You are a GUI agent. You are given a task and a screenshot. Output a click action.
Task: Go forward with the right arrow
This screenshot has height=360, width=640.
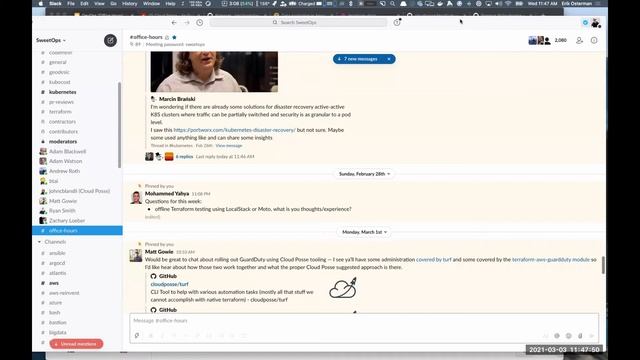[x=187, y=22]
